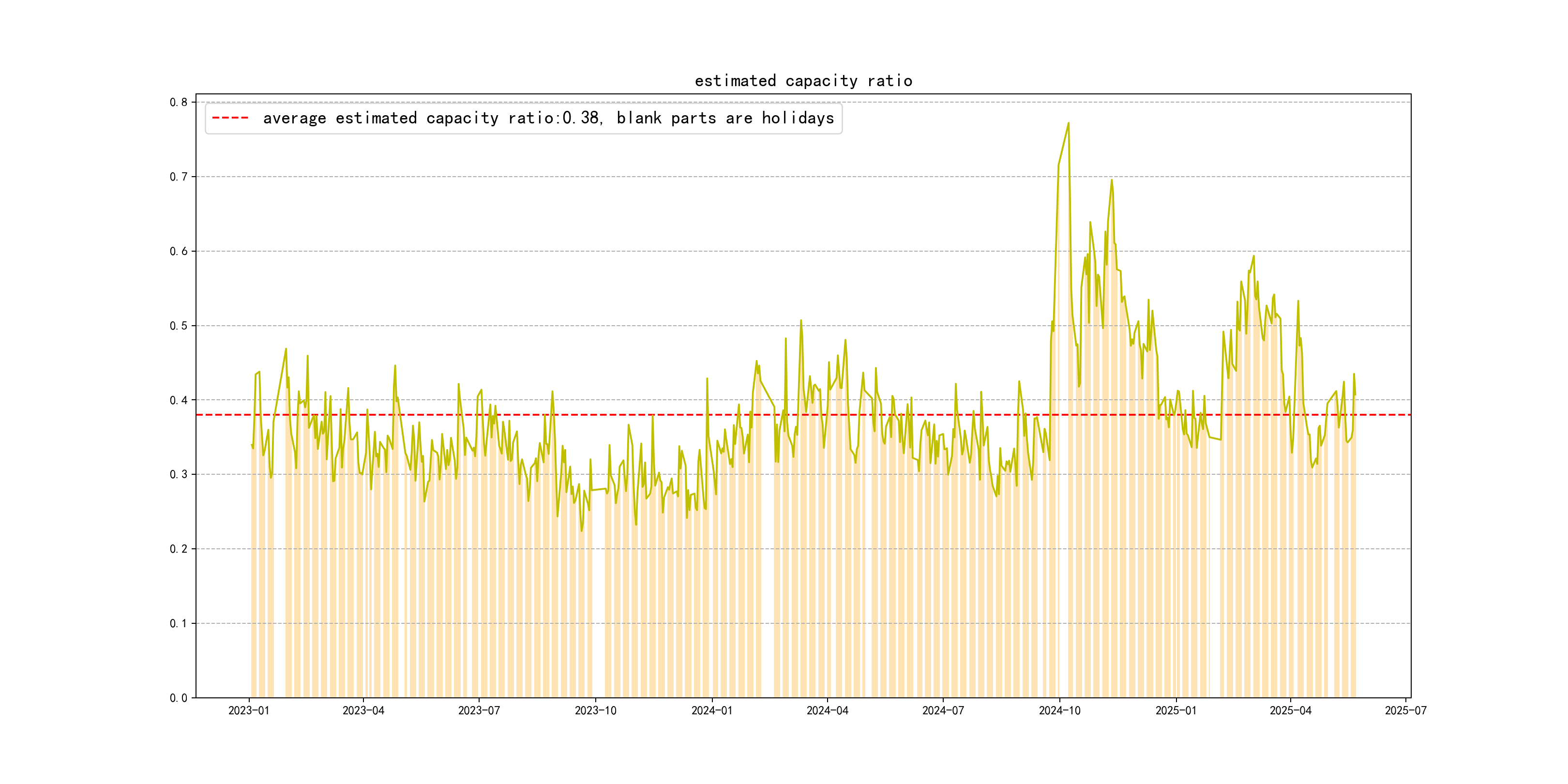Click the 2025-04 x-axis label

tap(1290, 710)
